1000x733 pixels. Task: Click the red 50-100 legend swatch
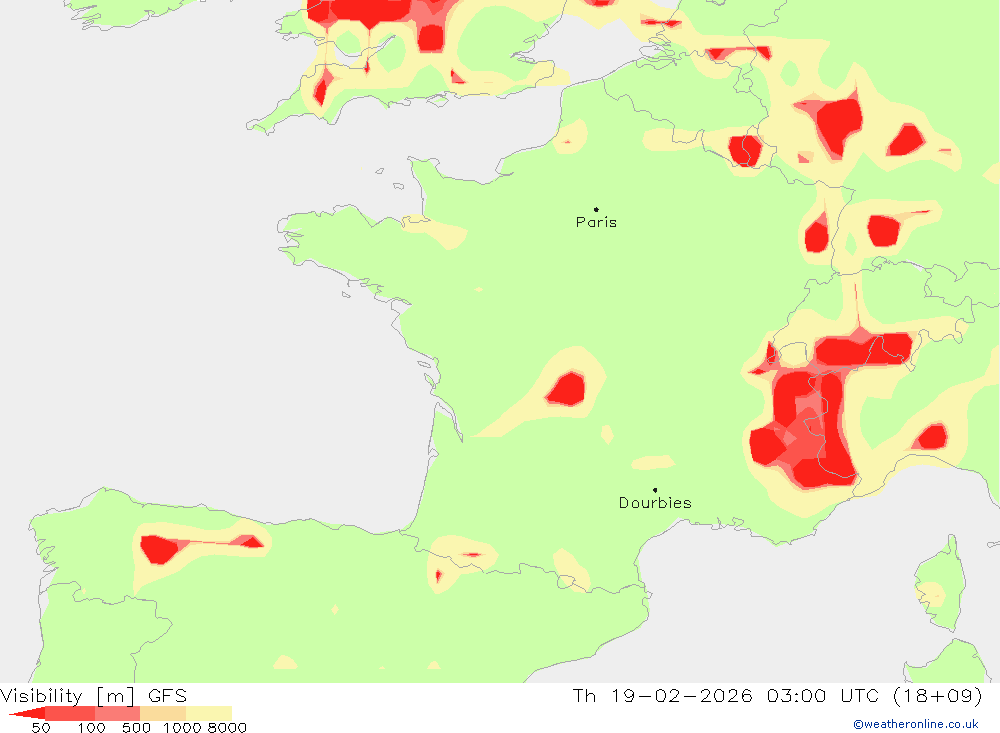tap(70, 713)
